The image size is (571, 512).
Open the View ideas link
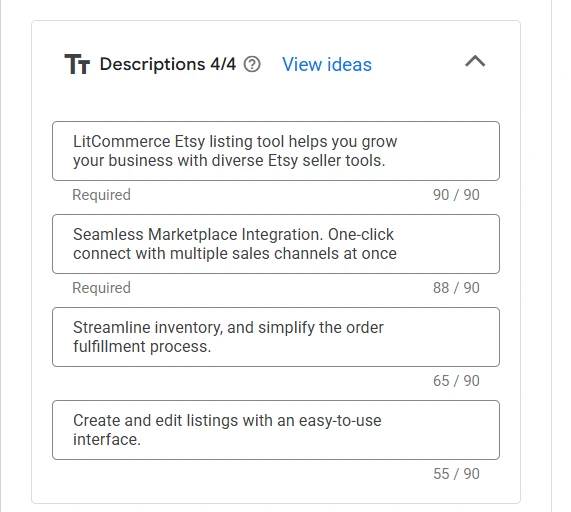tap(327, 64)
